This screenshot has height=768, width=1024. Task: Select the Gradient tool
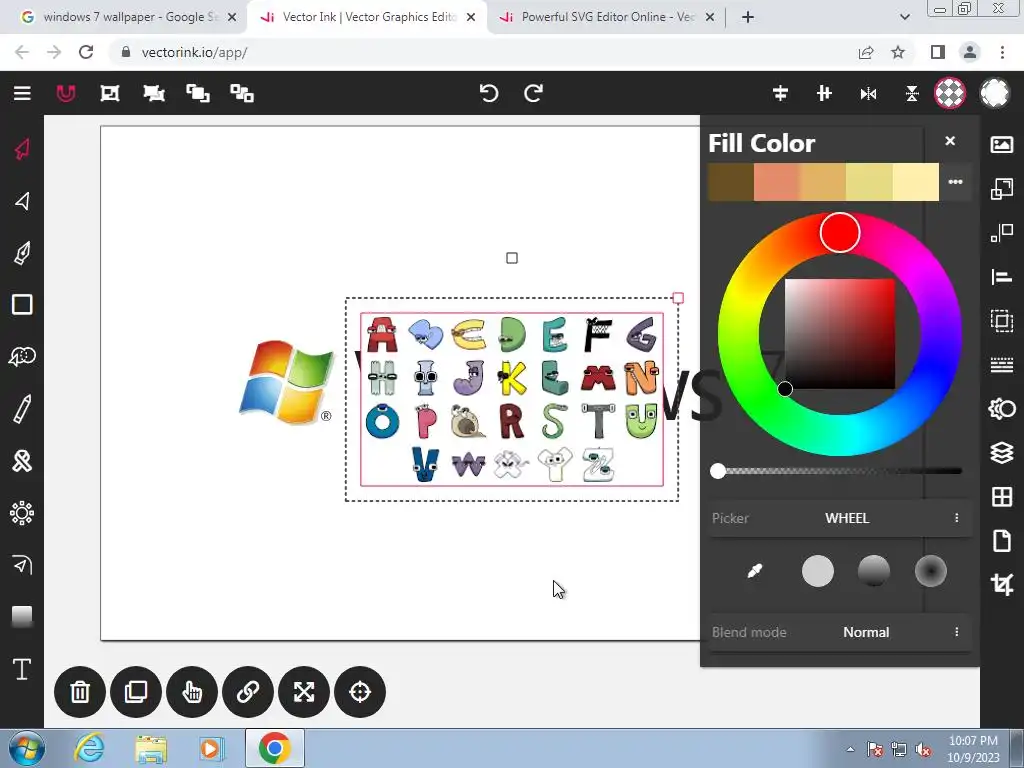tap(22, 616)
